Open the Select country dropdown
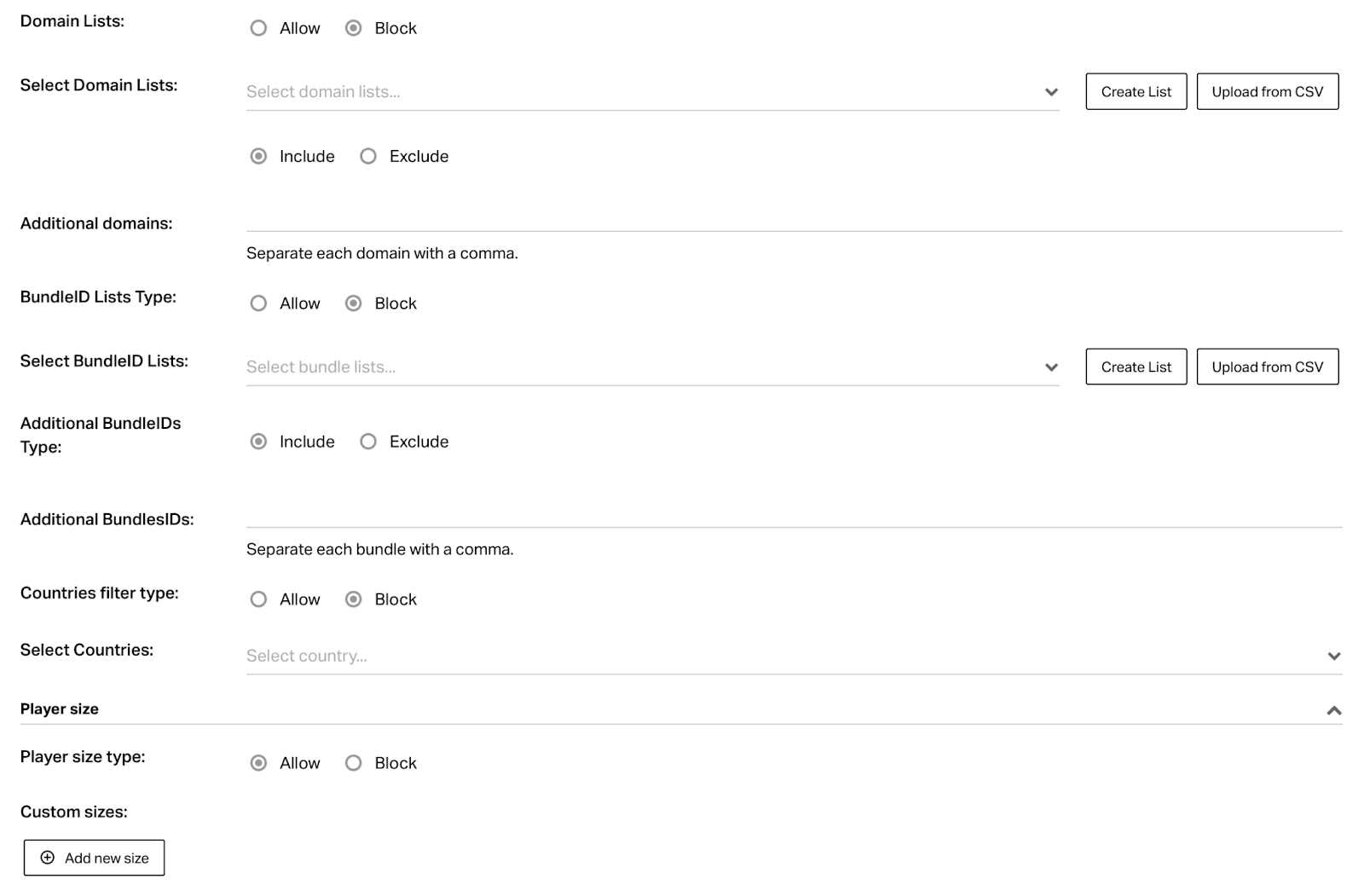 [x=795, y=656]
